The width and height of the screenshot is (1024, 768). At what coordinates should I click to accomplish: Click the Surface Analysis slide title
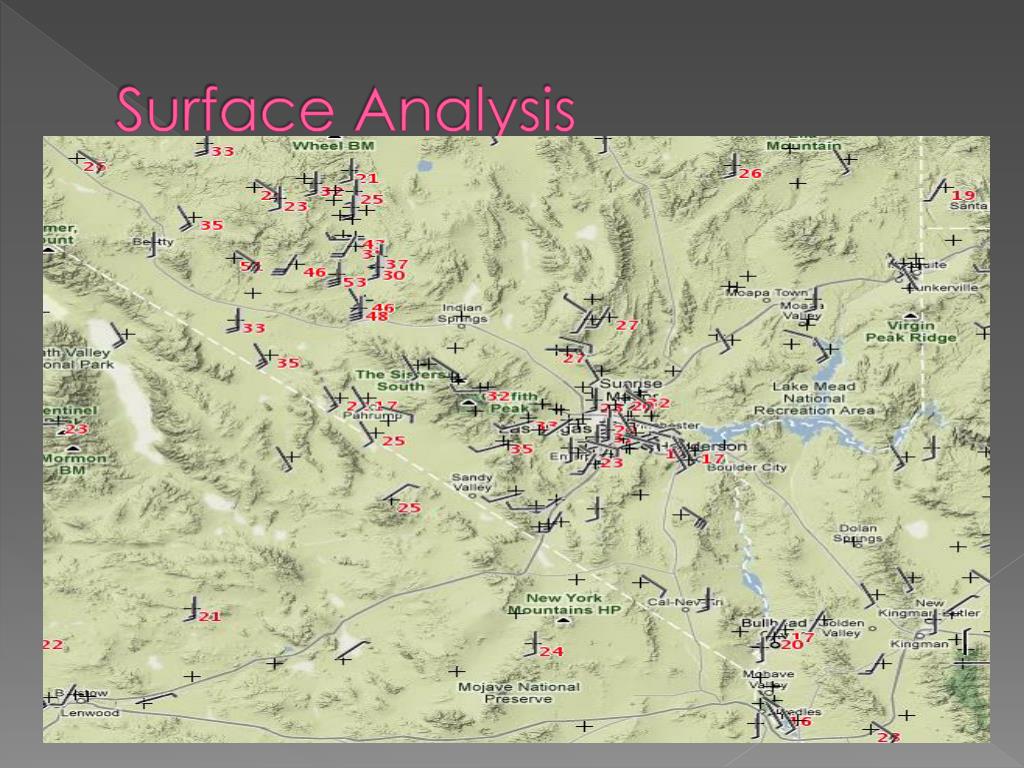pyautogui.click(x=345, y=109)
